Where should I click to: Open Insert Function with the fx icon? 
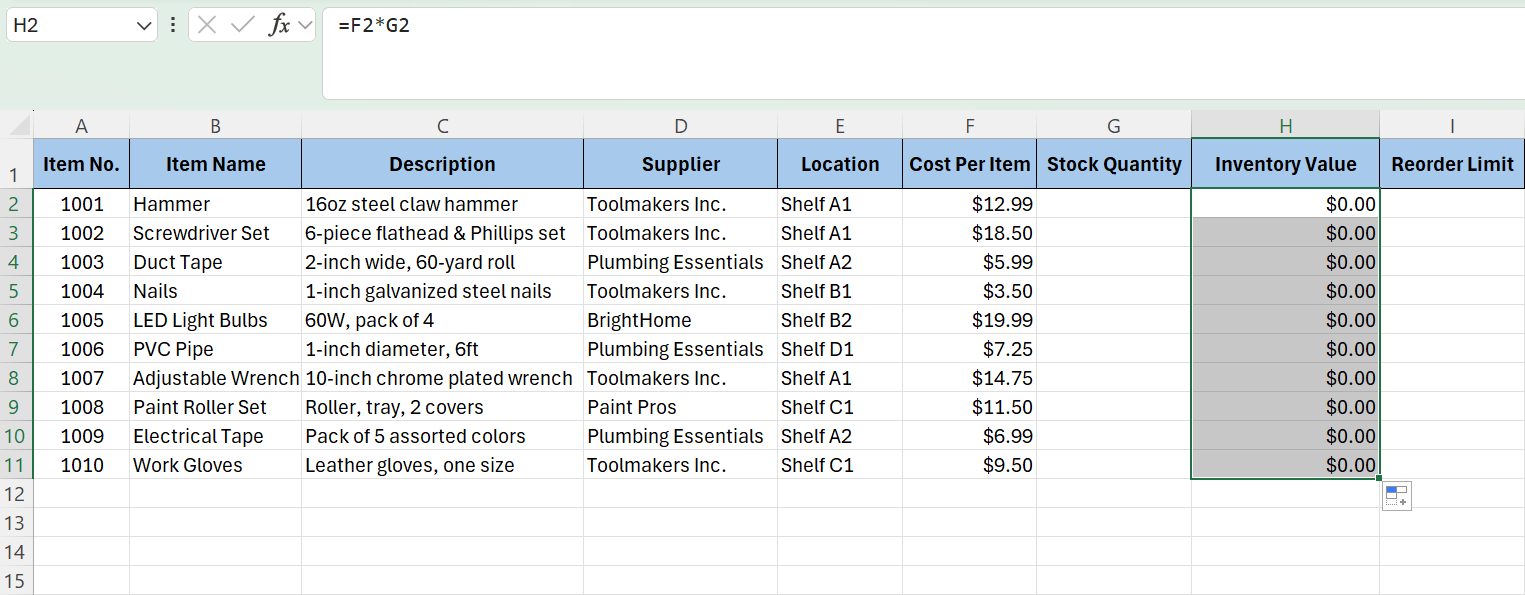pyautogui.click(x=279, y=26)
